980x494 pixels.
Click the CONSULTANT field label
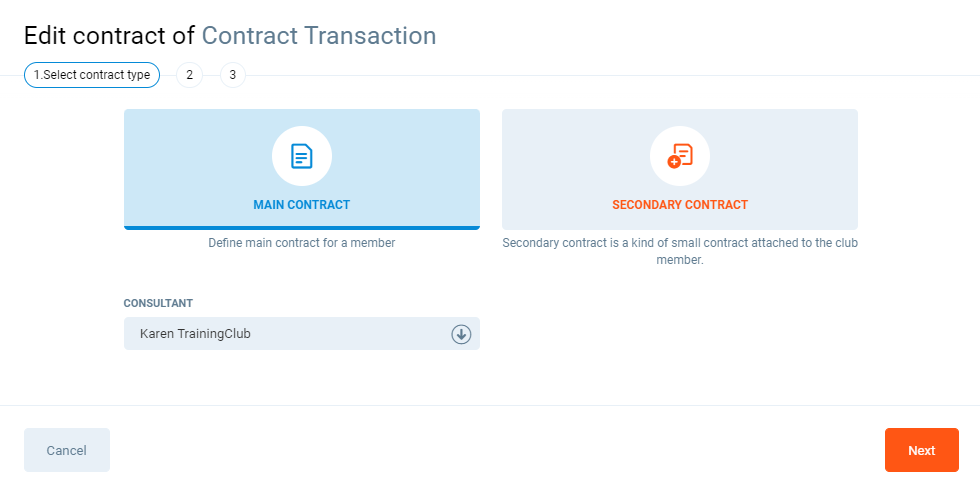(158, 303)
